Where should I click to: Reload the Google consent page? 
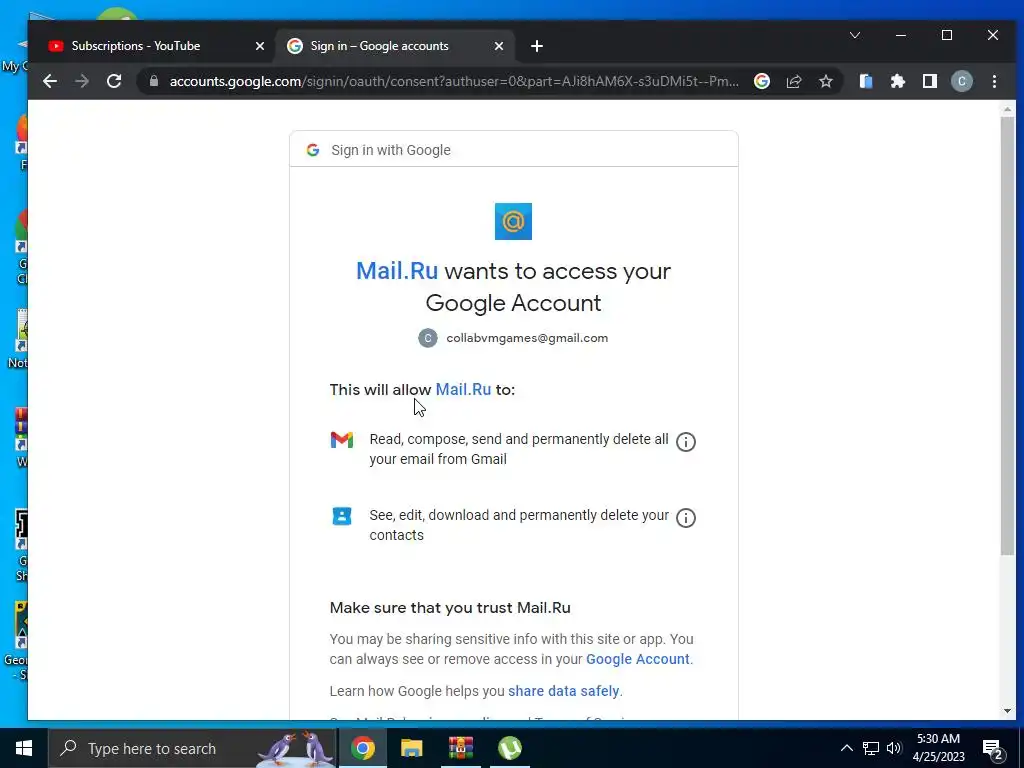coord(114,81)
